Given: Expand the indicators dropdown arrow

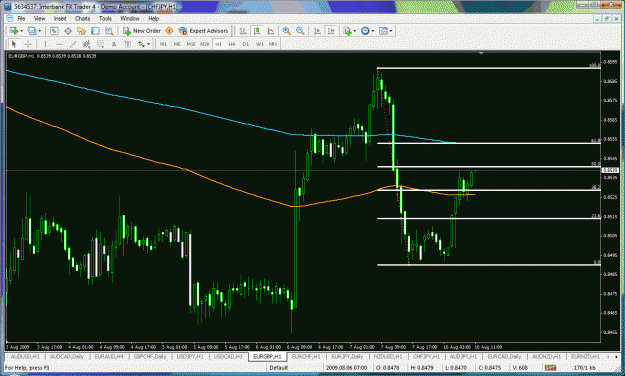Looking at the screenshot, I should tap(354, 31).
